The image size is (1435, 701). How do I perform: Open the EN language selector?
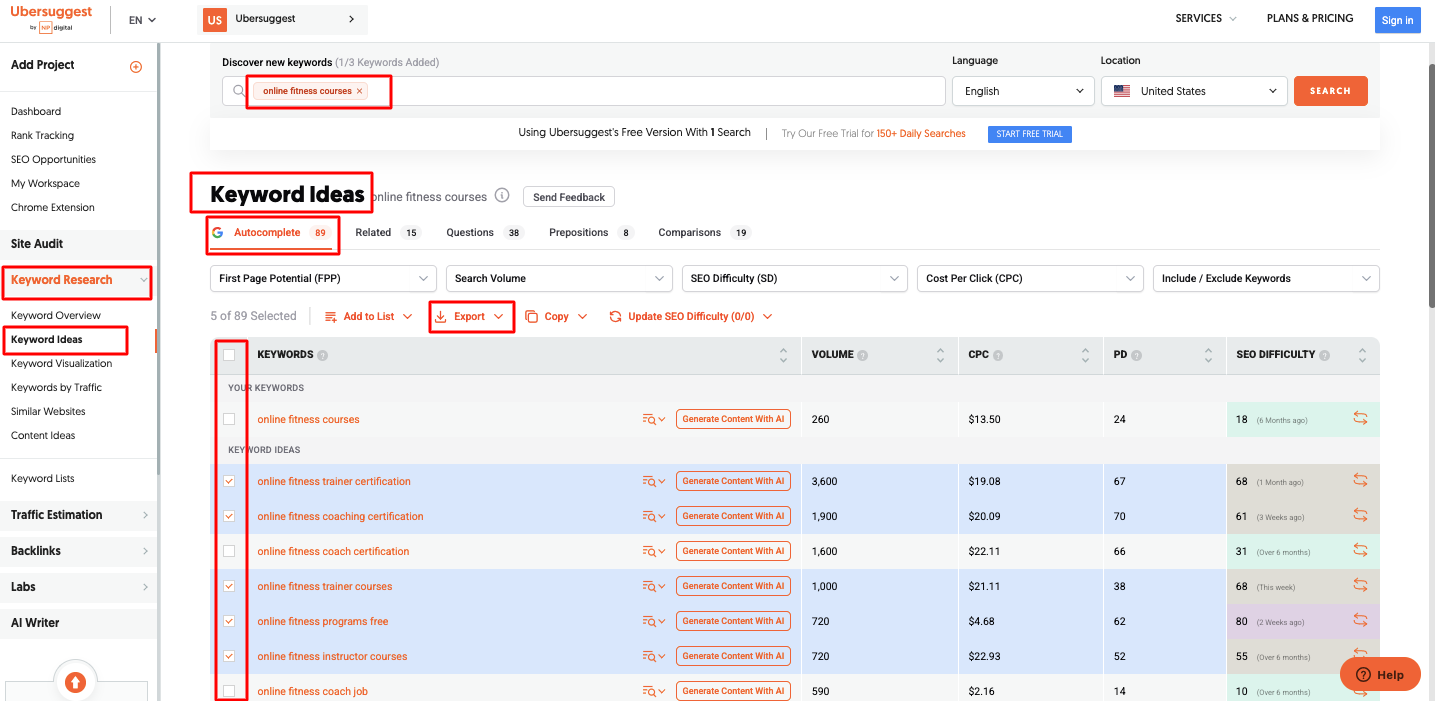coord(142,20)
